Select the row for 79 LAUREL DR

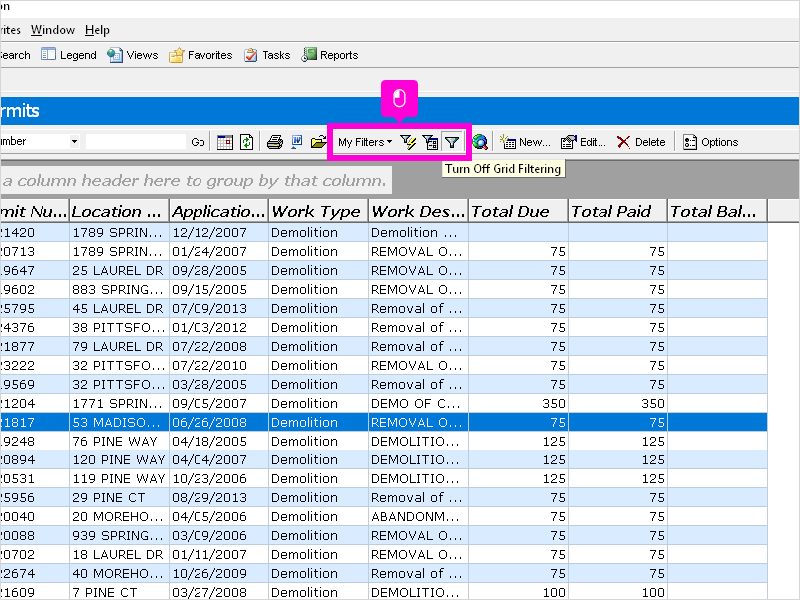[x=384, y=346]
